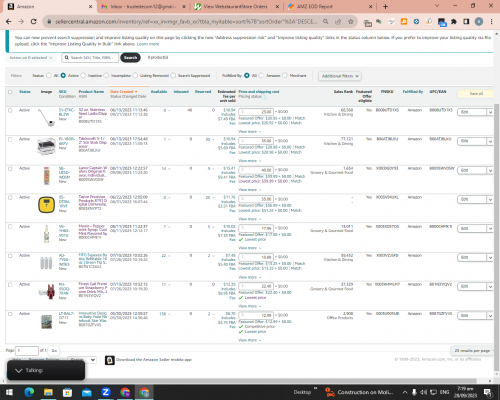Click the Go page button
Image resolution: width=500 pixels, height=400 pixels.
tap(54, 351)
